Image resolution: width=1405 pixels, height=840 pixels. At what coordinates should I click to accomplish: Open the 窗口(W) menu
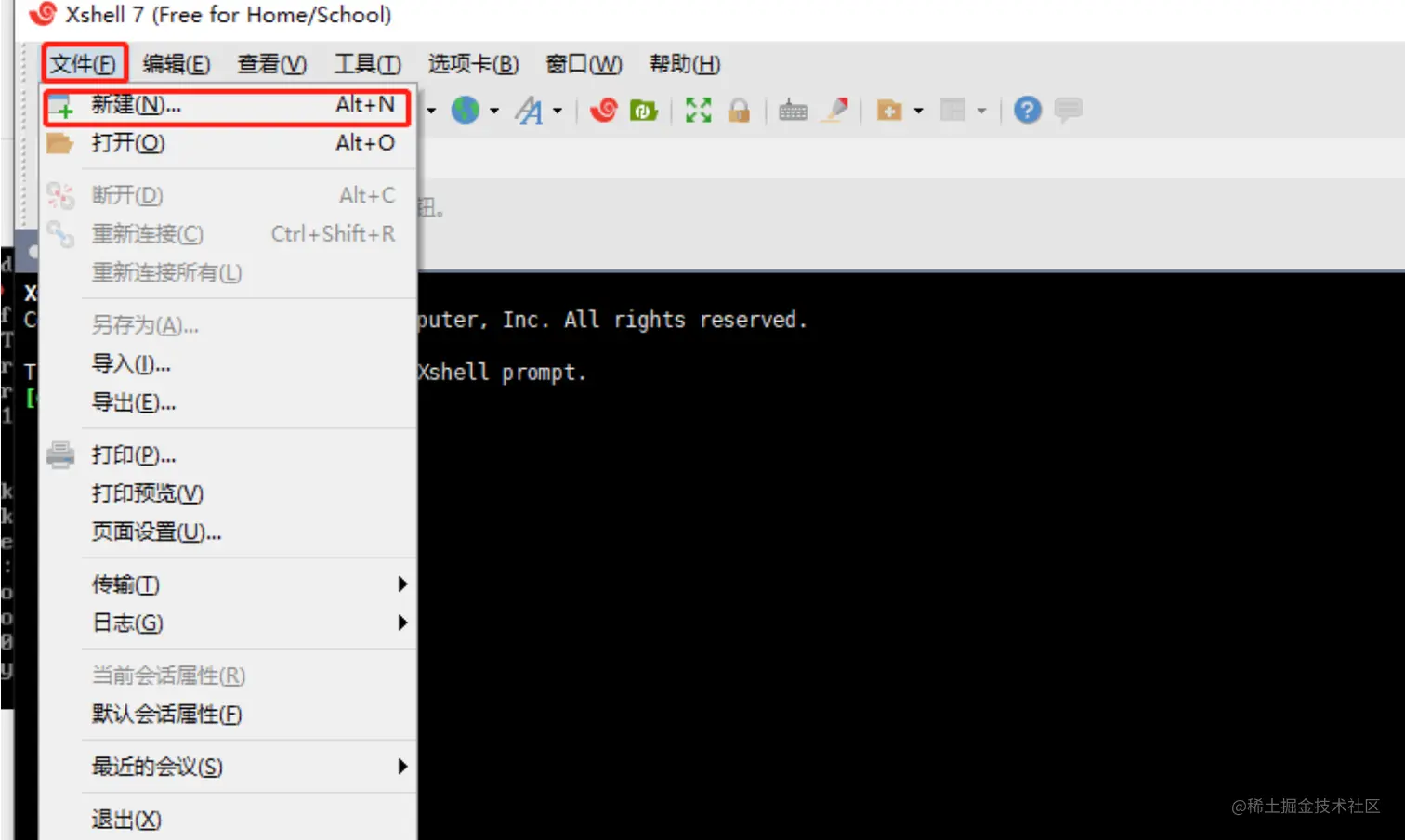(584, 64)
